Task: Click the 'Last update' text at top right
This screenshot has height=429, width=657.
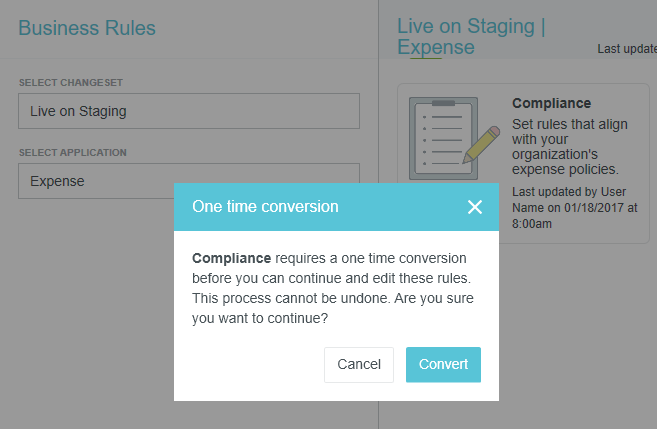Action: (x=626, y=48)
